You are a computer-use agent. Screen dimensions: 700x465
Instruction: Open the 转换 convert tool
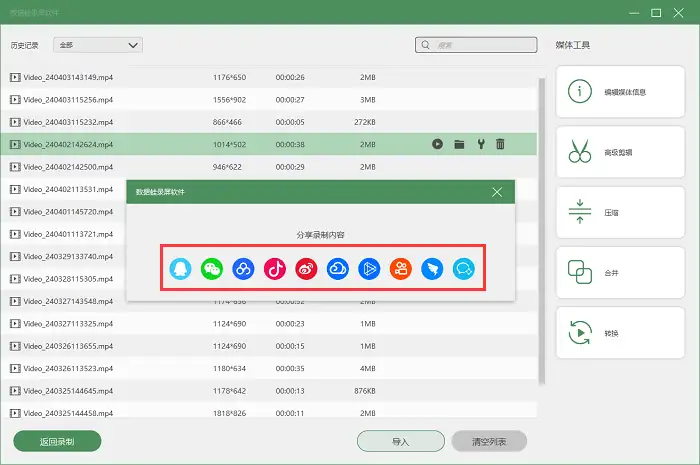(x=620, y=333)
